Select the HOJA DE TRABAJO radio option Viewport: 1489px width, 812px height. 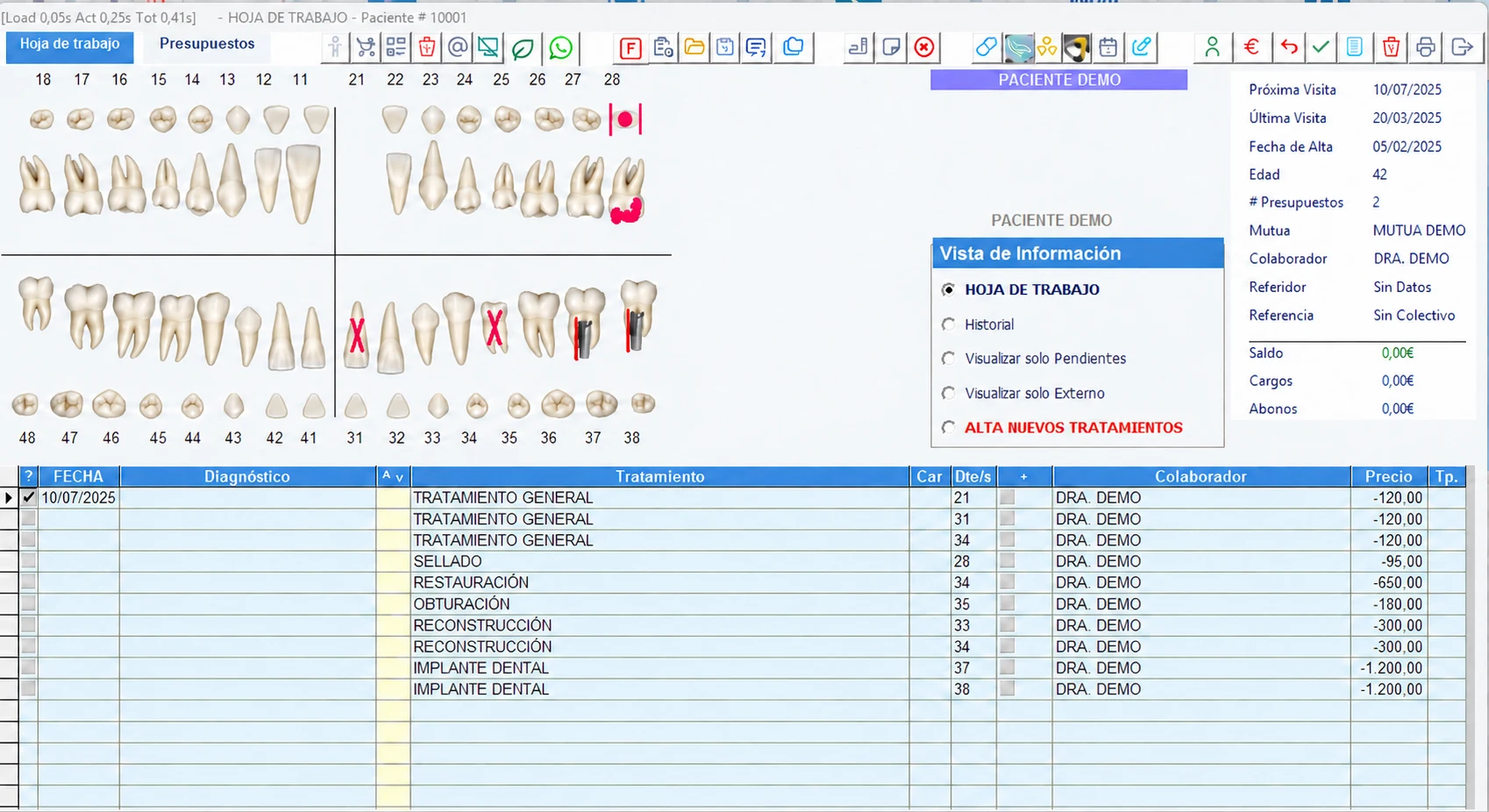(x=948, y=289)
